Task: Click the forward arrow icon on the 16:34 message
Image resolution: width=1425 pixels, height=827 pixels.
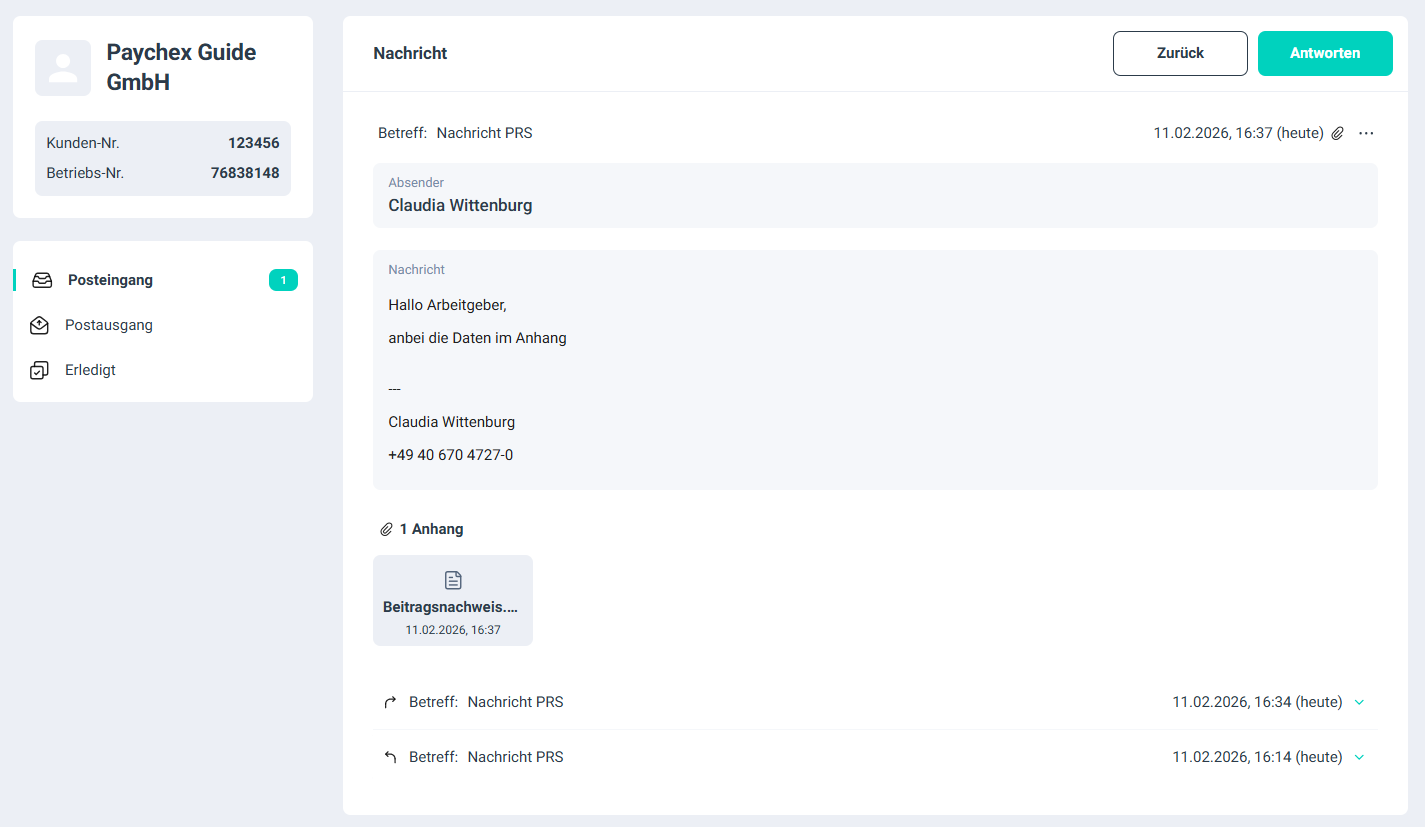Action: click(x=390, y=702)
